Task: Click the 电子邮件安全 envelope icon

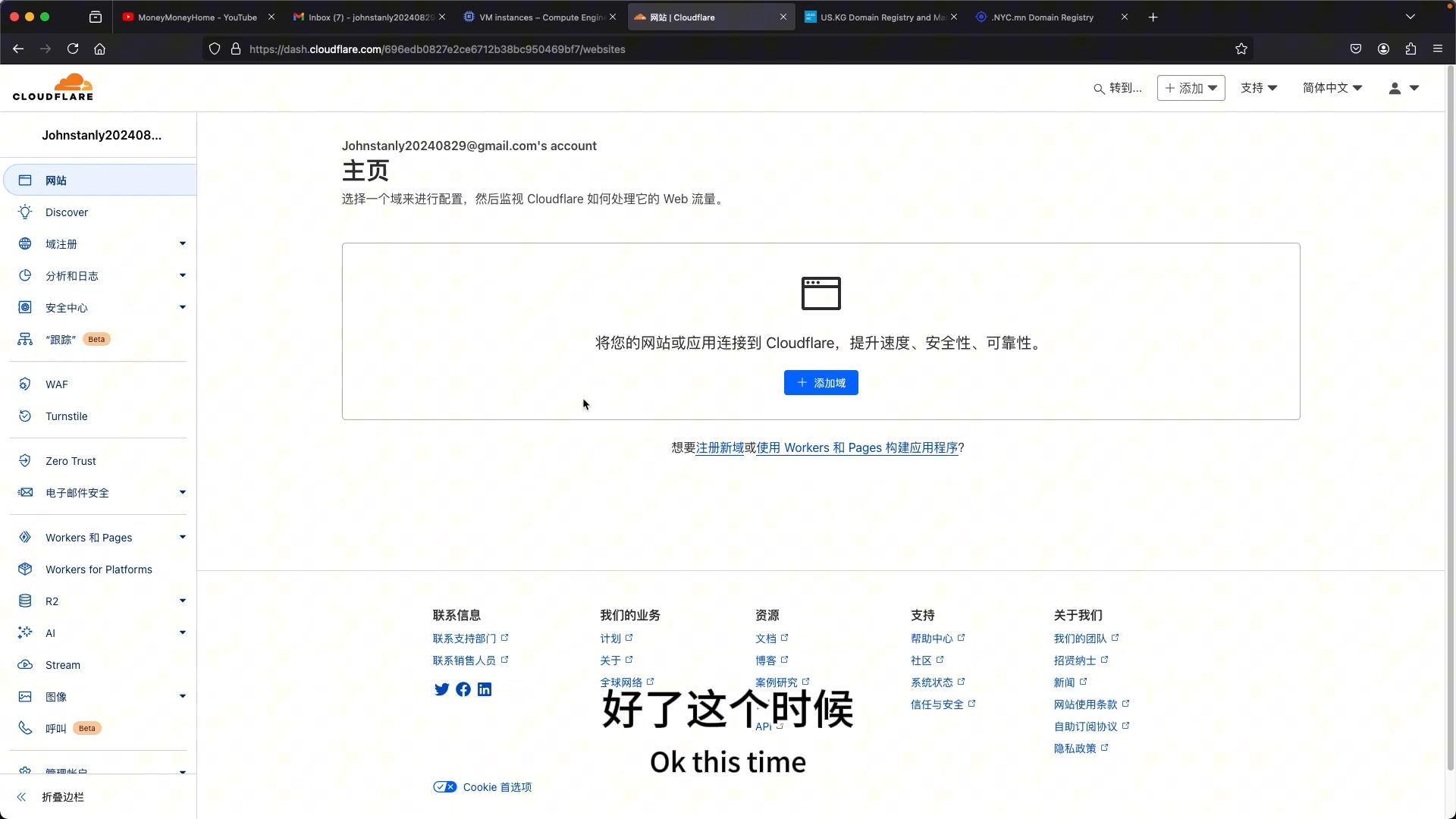Action: (x=25, y=493)
